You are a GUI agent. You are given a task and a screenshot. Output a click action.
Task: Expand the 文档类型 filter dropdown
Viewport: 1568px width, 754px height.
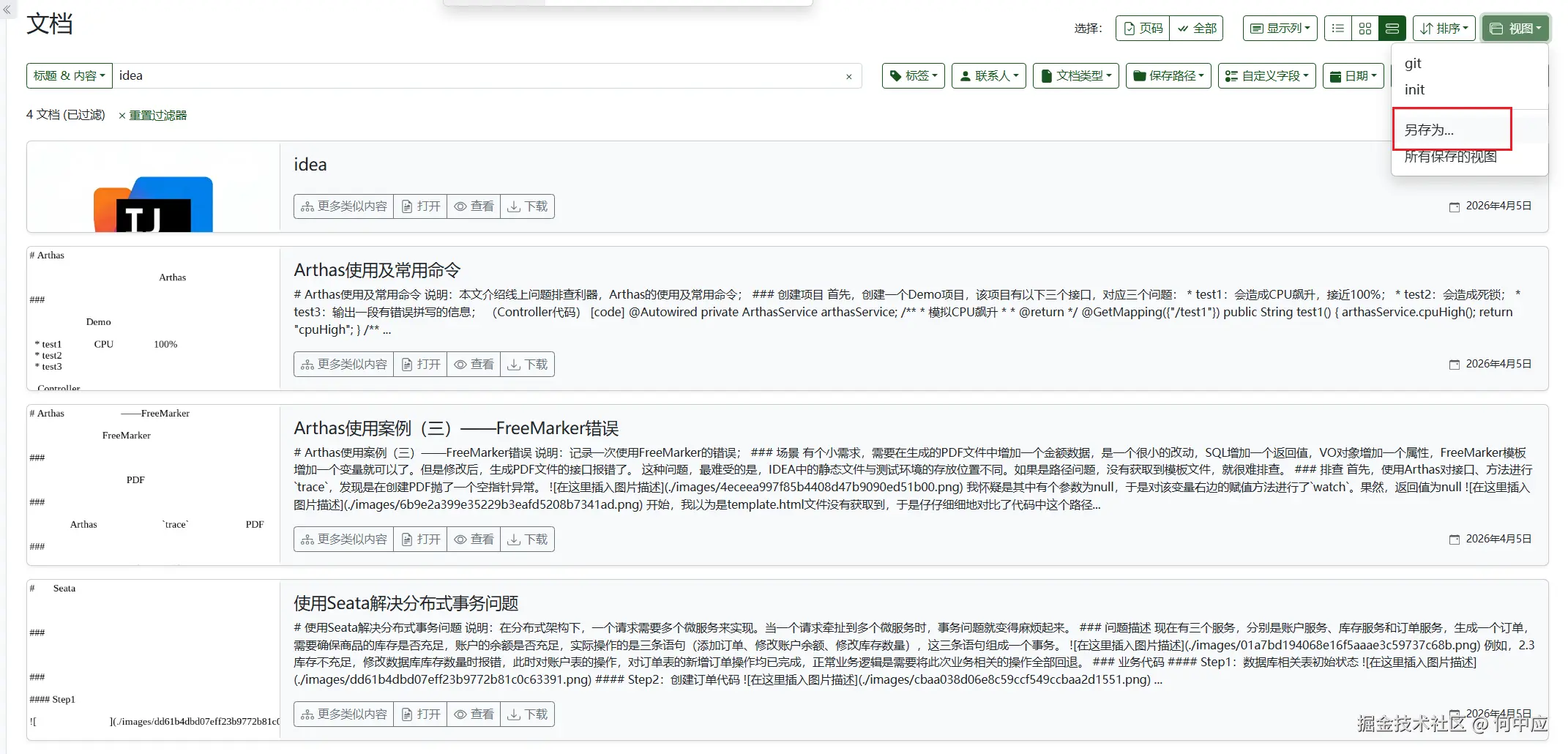click(1075, 75)
